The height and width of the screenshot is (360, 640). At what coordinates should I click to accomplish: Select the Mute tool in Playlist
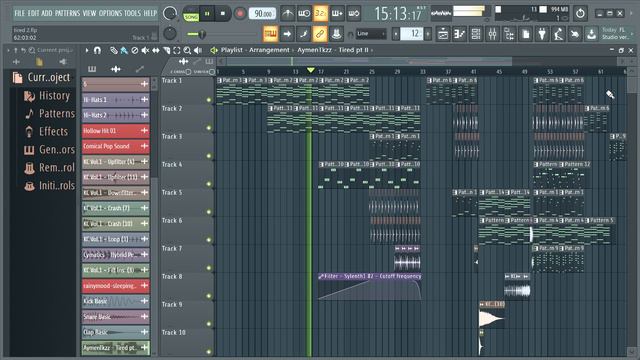[x=145, y=51]
